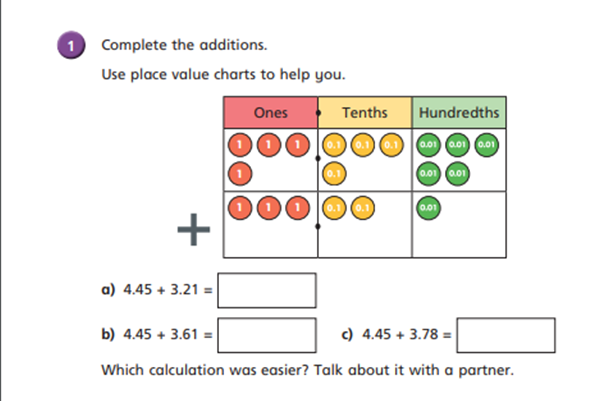This screenshot has width=590, height=401.
Task: Click the 'Which calculation was easier?' text
Action: (x=205, y=370)
